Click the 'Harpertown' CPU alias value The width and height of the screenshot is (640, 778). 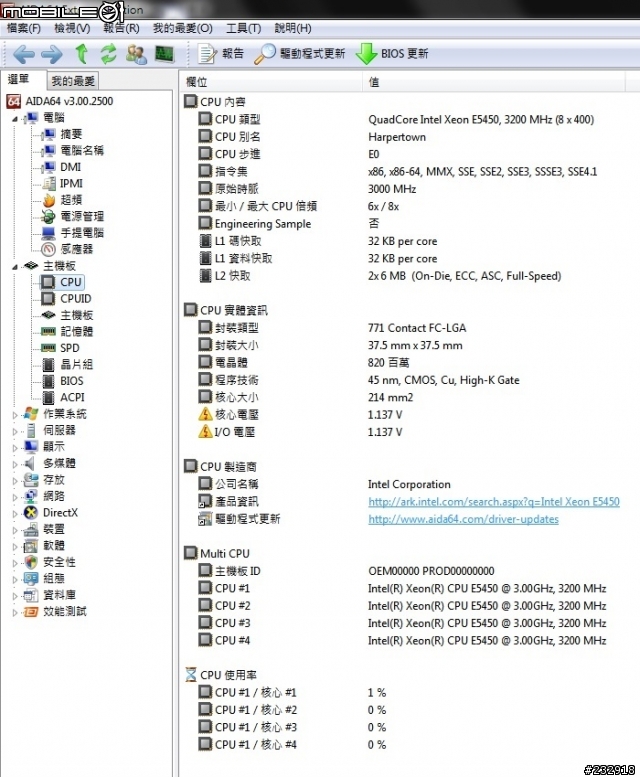(397, 137)
